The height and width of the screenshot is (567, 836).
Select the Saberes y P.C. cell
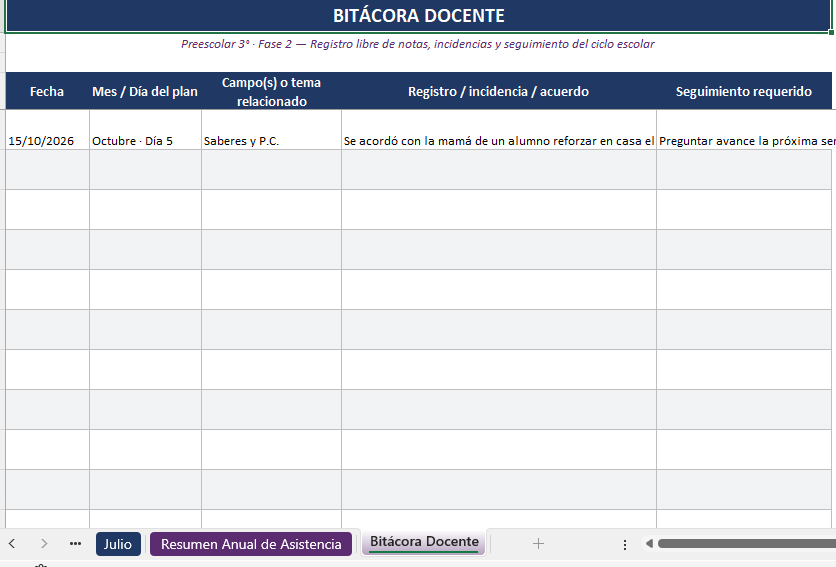click(271, 130)
